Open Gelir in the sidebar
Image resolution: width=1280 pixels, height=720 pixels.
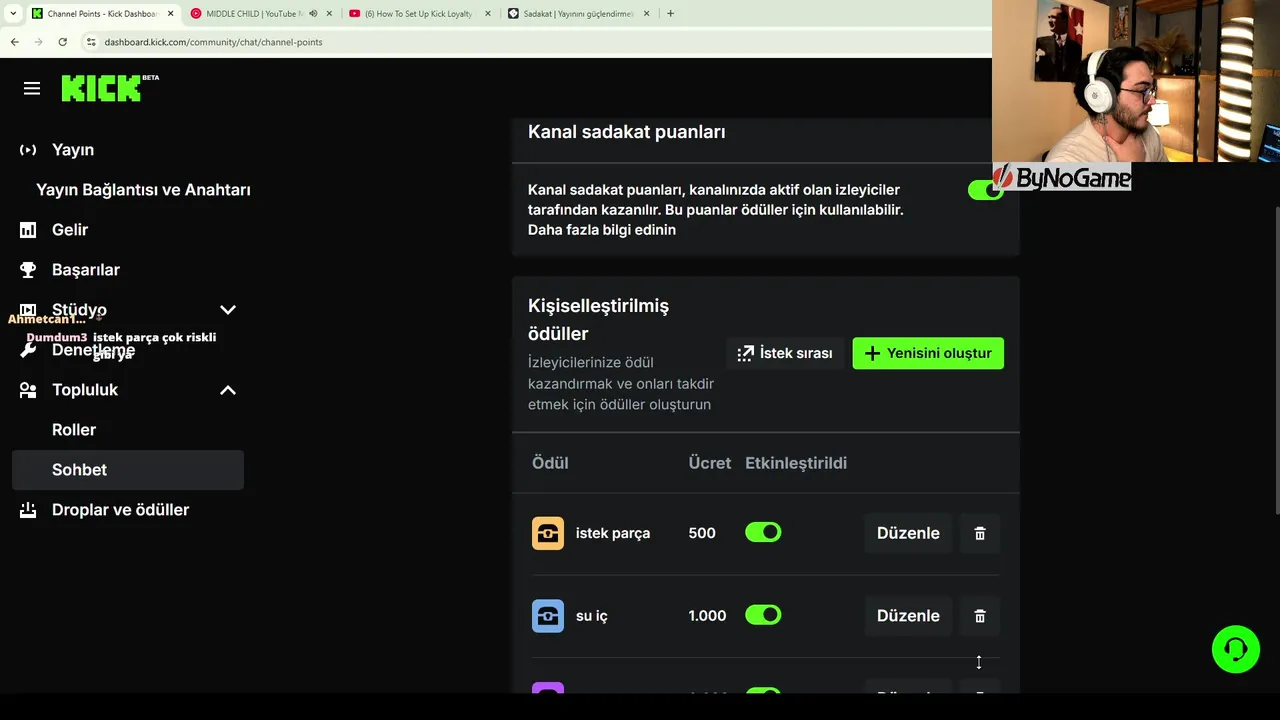click(70, 230)
